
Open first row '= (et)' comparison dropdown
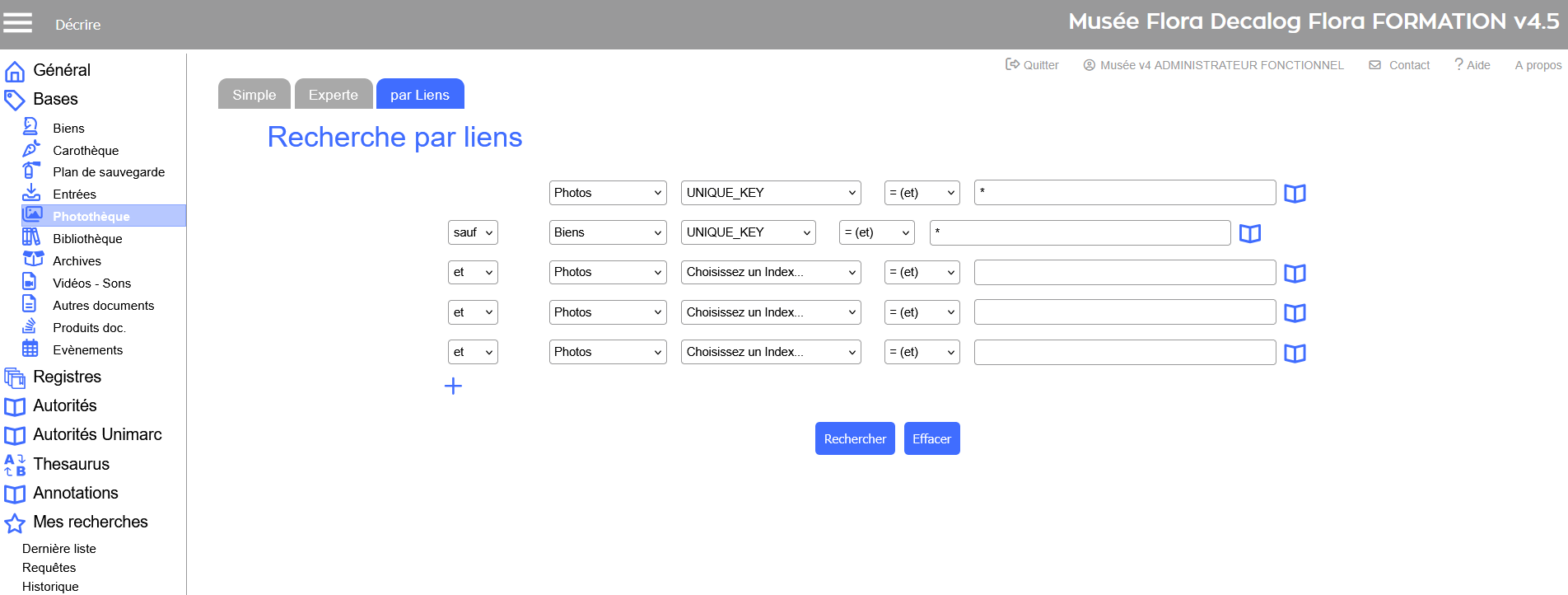(x=922, y=193)
